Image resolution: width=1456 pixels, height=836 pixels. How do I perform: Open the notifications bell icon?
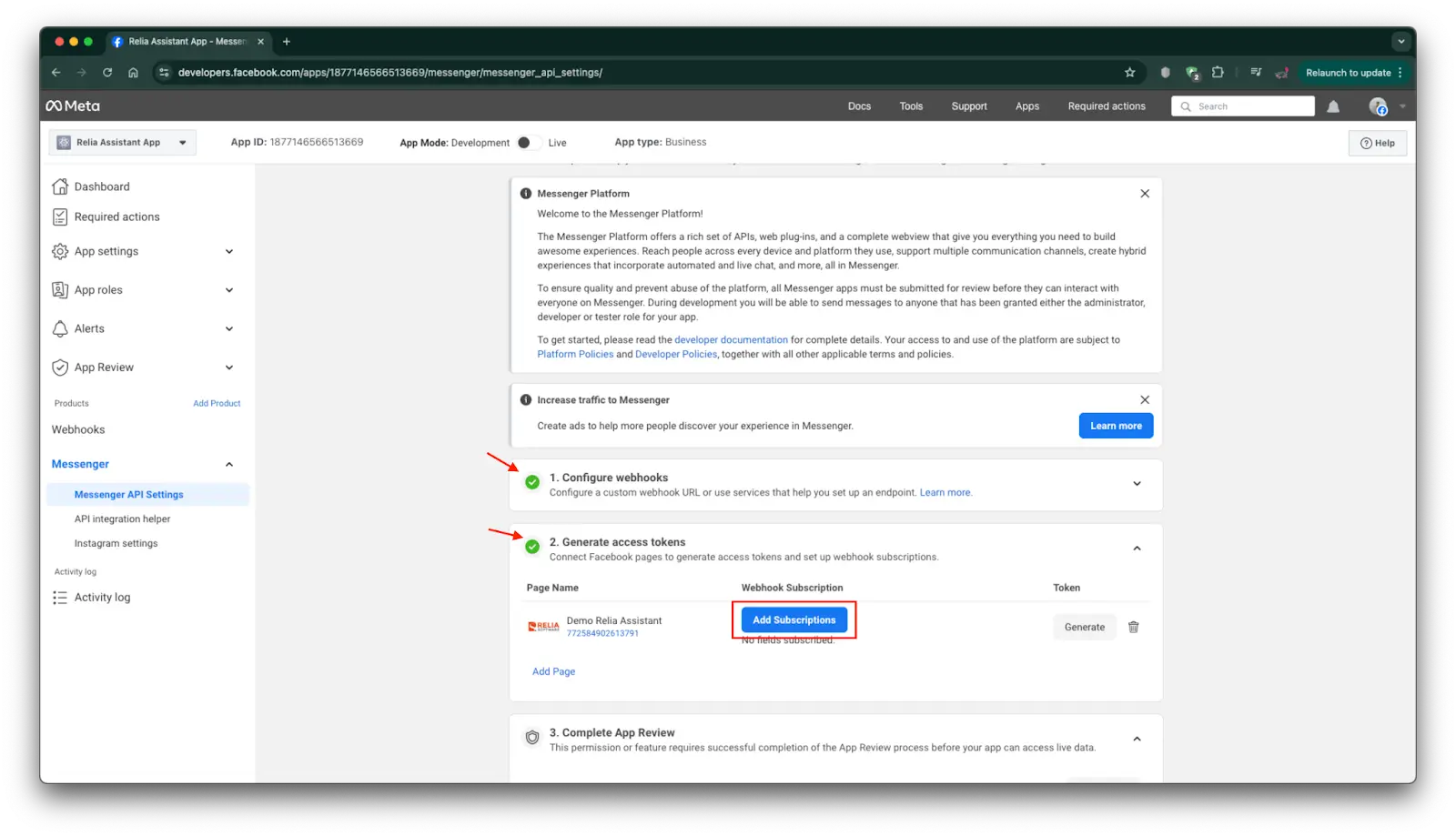click(1332, 106)
